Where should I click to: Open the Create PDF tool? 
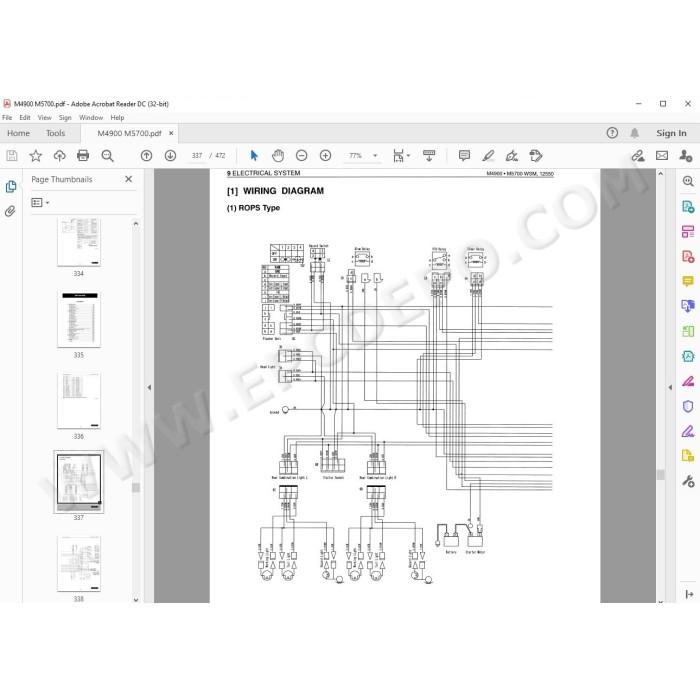coord(688,257)
